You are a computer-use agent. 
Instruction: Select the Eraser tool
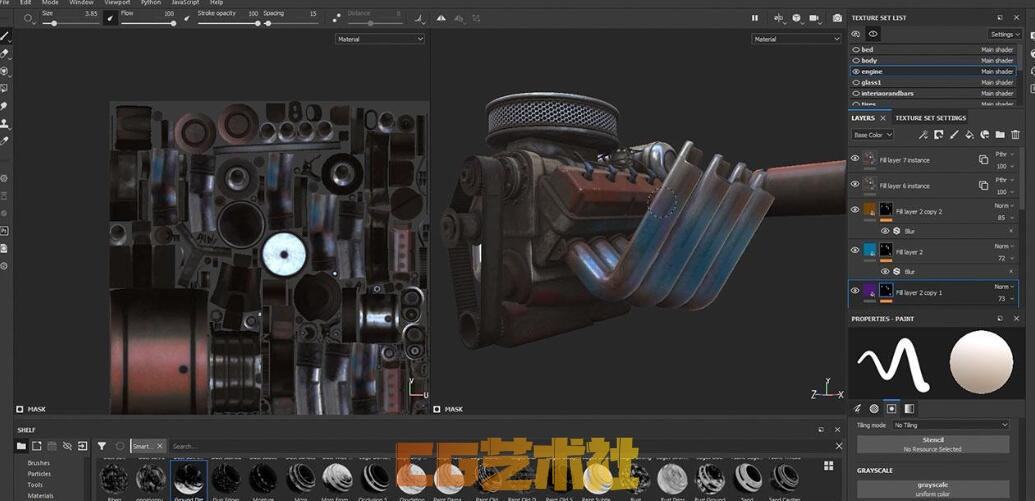(x=5, y=53)
